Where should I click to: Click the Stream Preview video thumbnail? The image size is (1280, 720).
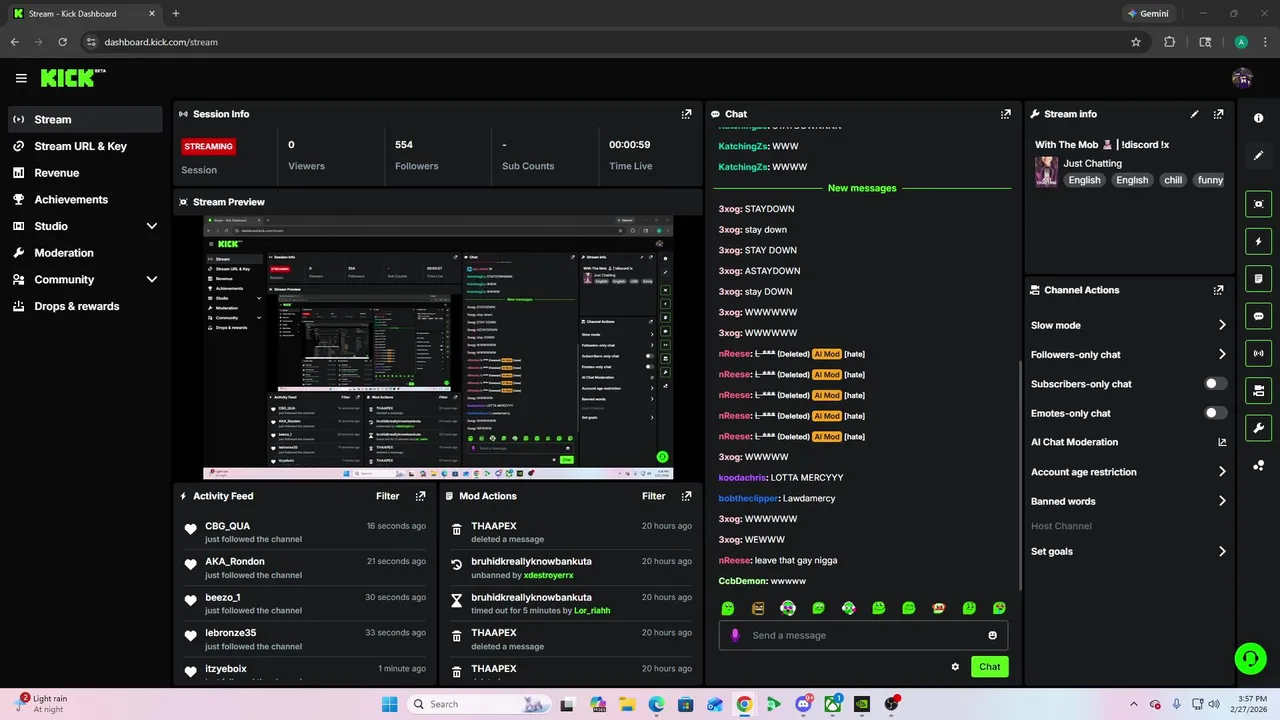(x=438, y=347)
